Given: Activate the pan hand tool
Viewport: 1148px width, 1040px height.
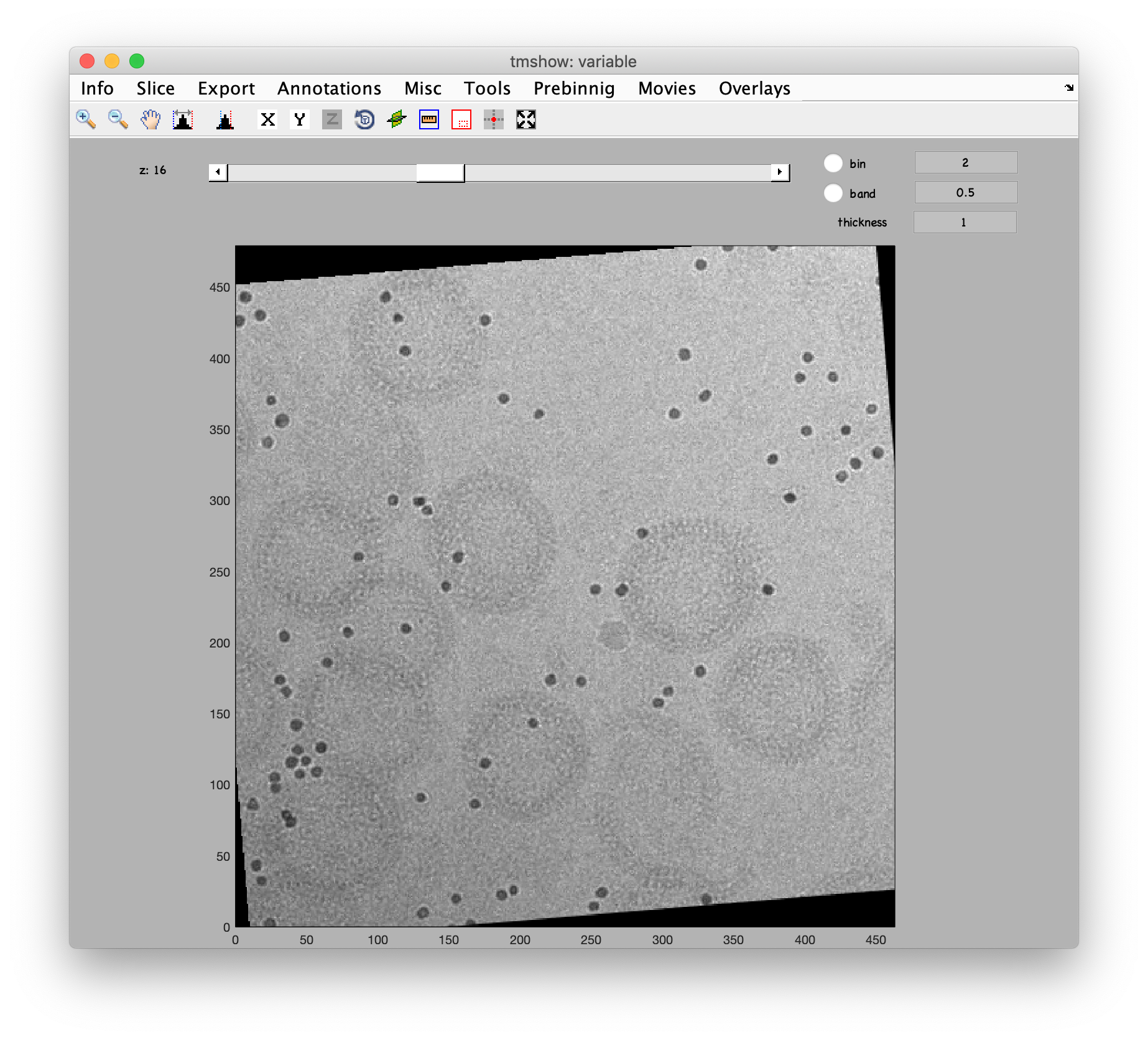Looking at the screenshot, I should click(x=150, y=119).
